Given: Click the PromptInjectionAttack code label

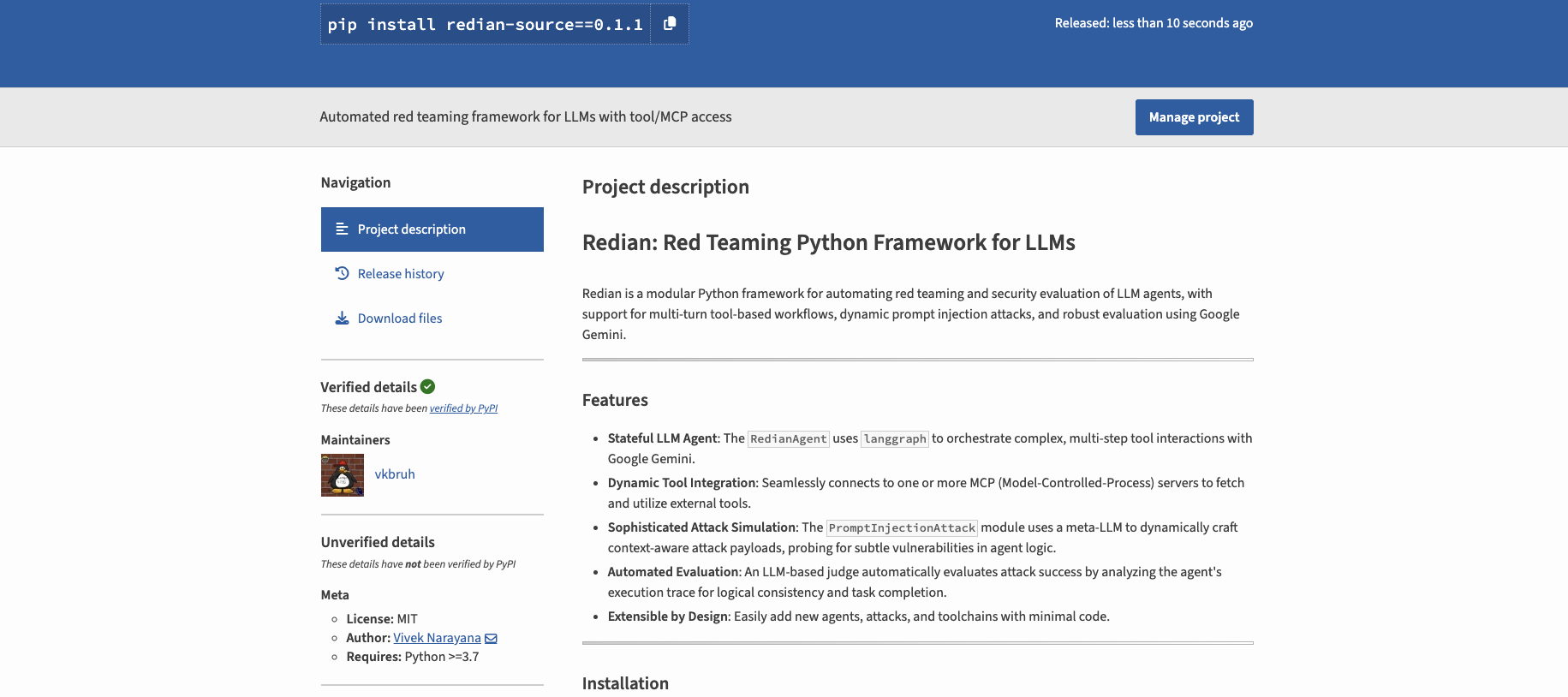Looking at the screenshot, I should (x=902, y=528).
